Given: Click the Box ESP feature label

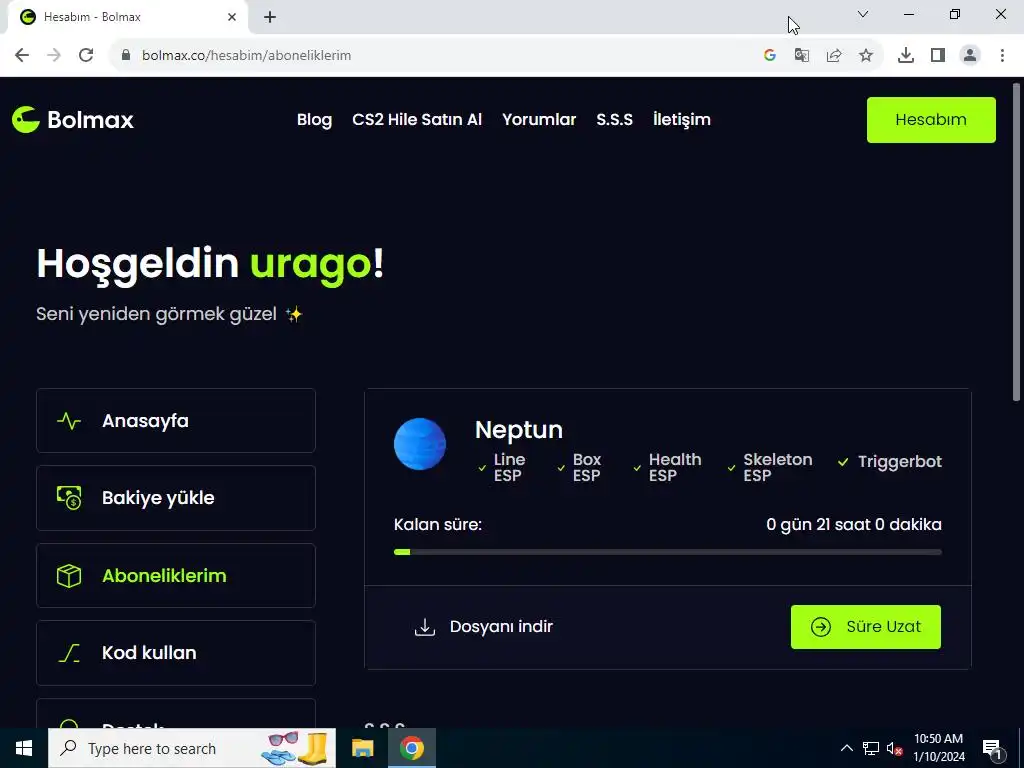Looking at the screenshot, I should tap(586, 467).
